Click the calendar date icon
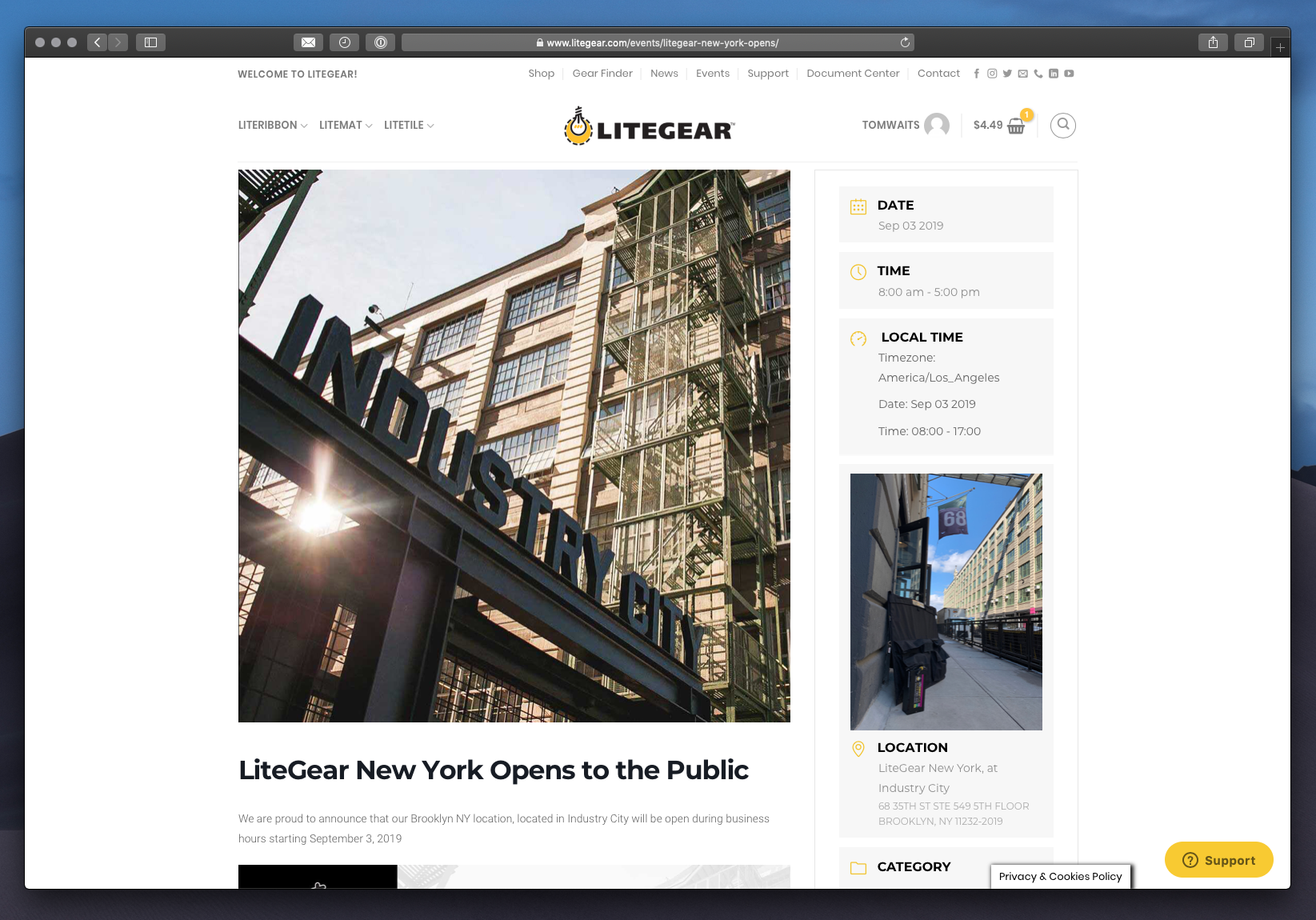This screenshot has height=920, width=1316. (858, 206)
